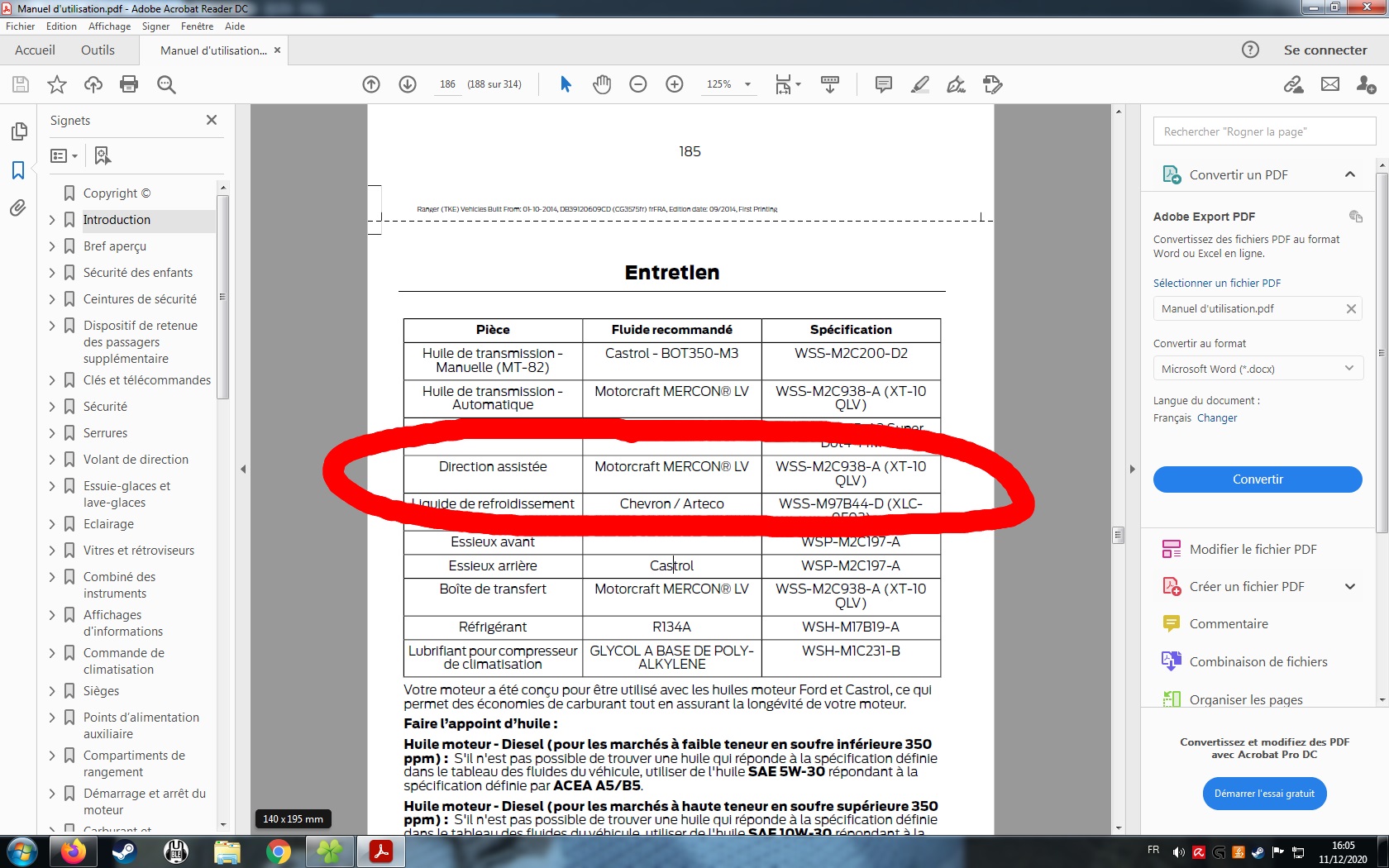1389x868 pixels.
Task: Click the blue Convertir button
Action: (1257, 479)
